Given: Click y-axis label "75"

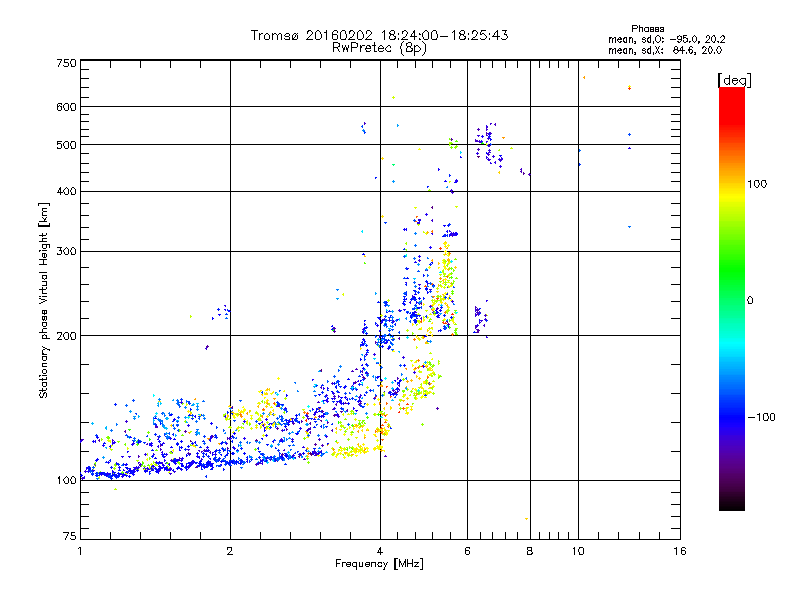Looking at the screenshot, I should tap(70, 536).
